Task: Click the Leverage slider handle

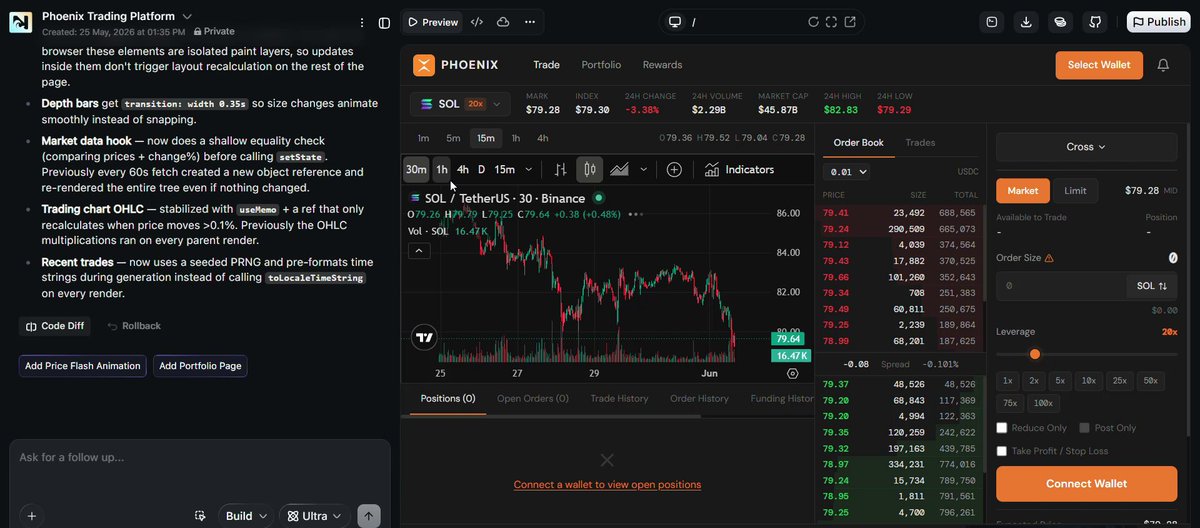Action: 1035,354
